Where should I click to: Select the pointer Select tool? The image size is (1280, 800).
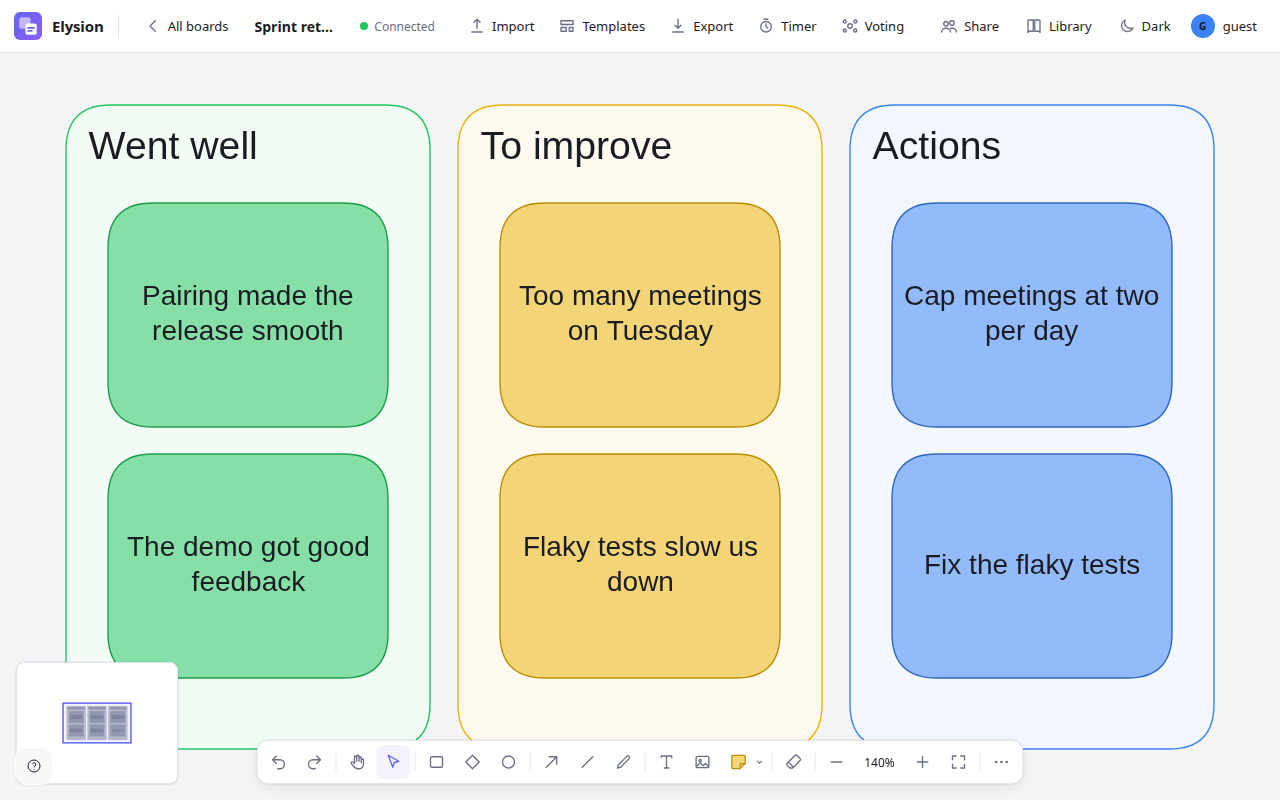point(393,762)
